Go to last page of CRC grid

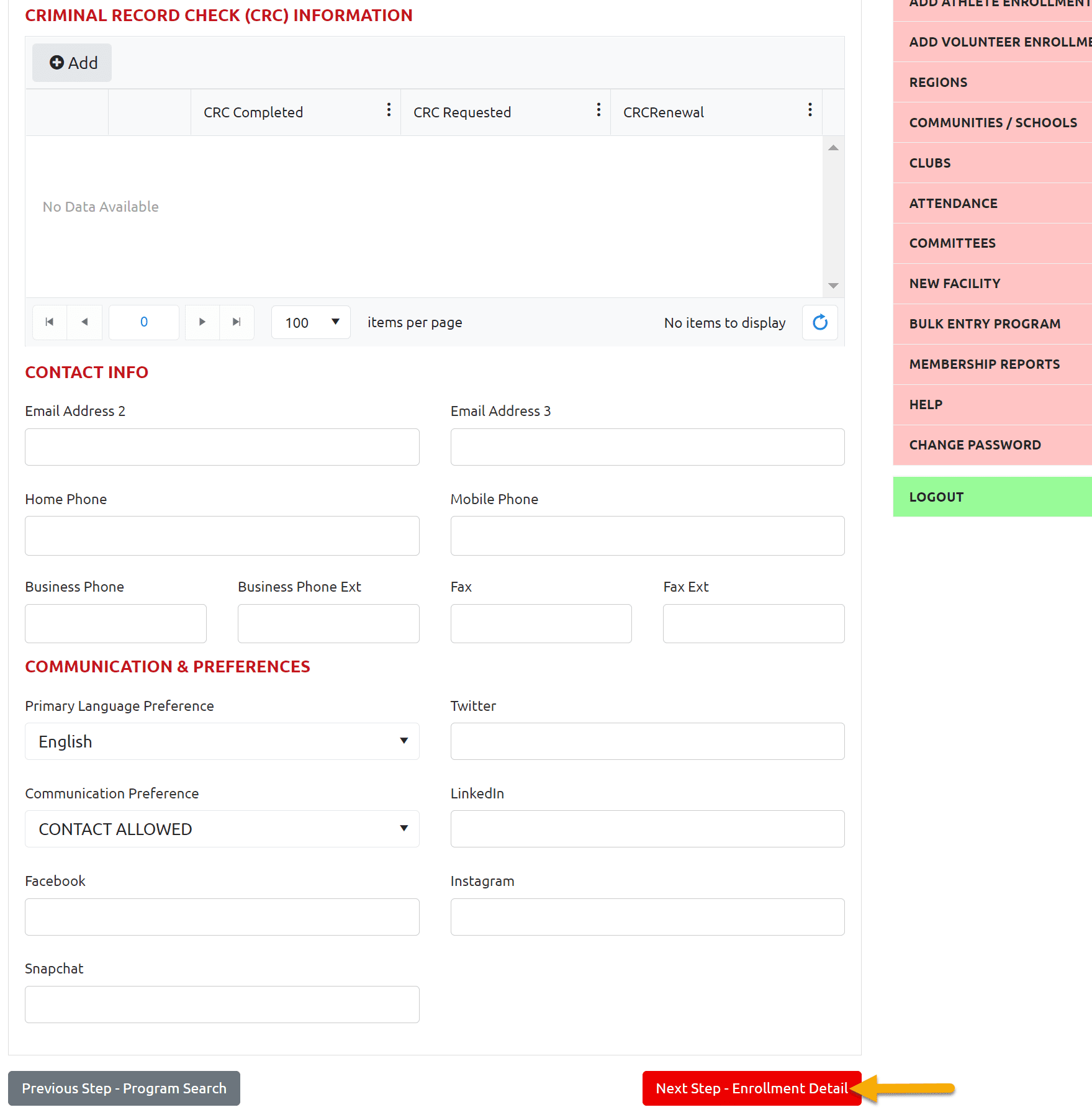237,322
